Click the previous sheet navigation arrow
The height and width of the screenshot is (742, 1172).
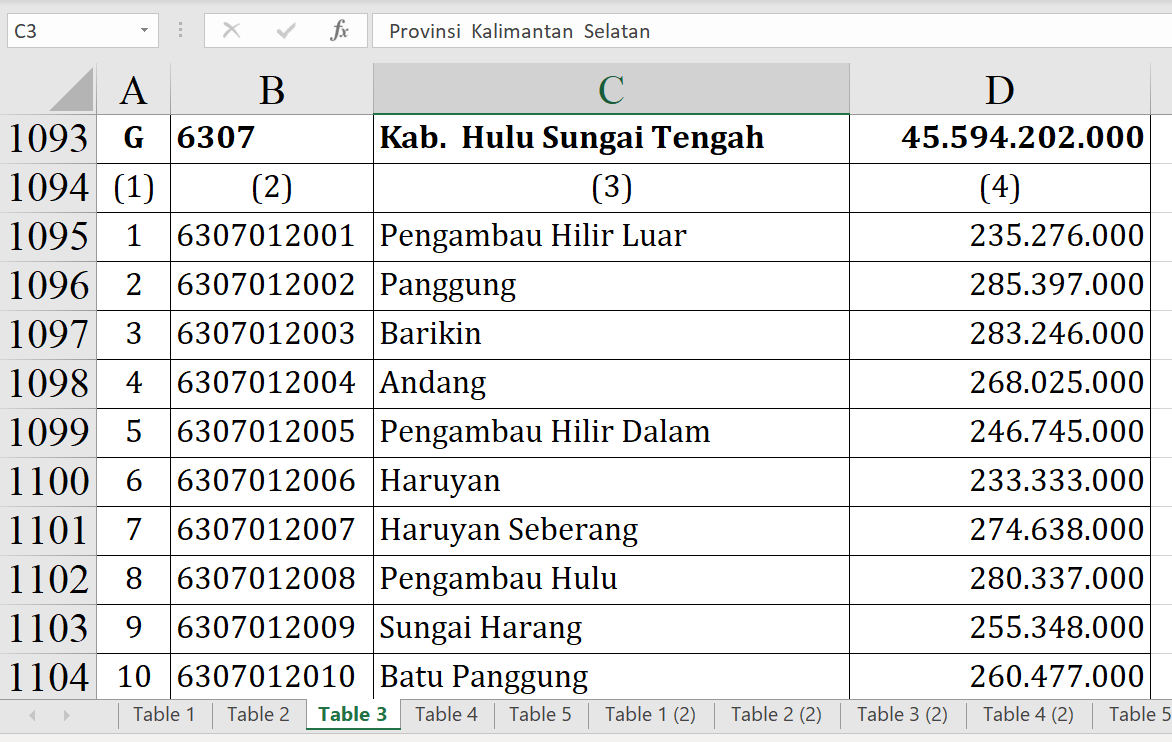[33, 715]
